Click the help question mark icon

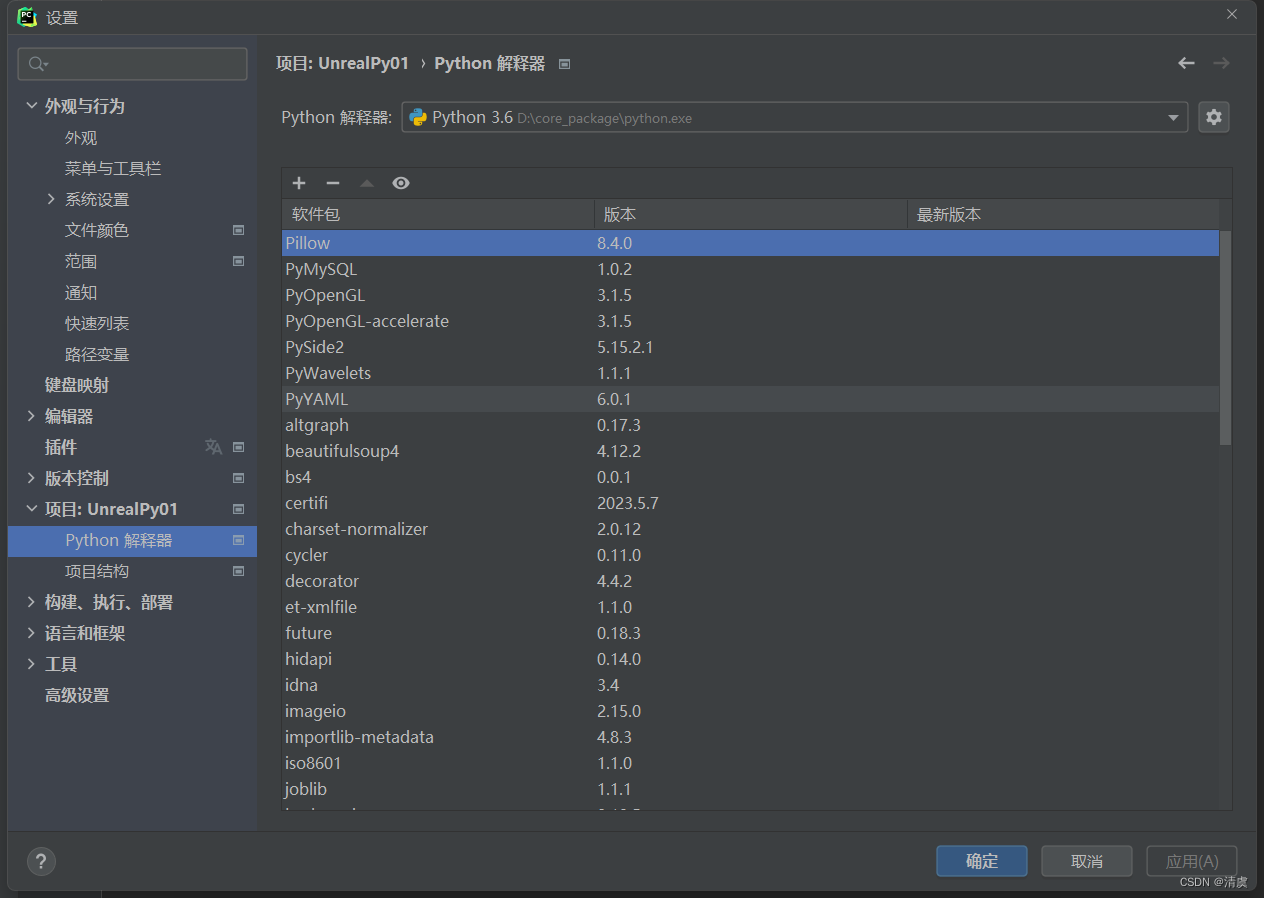point(41,861)
